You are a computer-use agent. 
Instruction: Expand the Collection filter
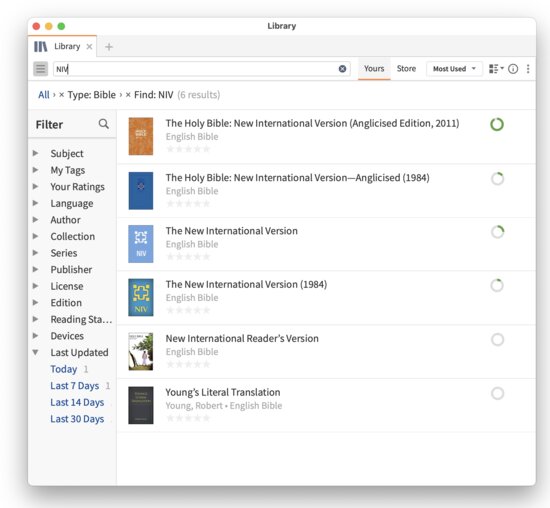(x=35, y=236)
